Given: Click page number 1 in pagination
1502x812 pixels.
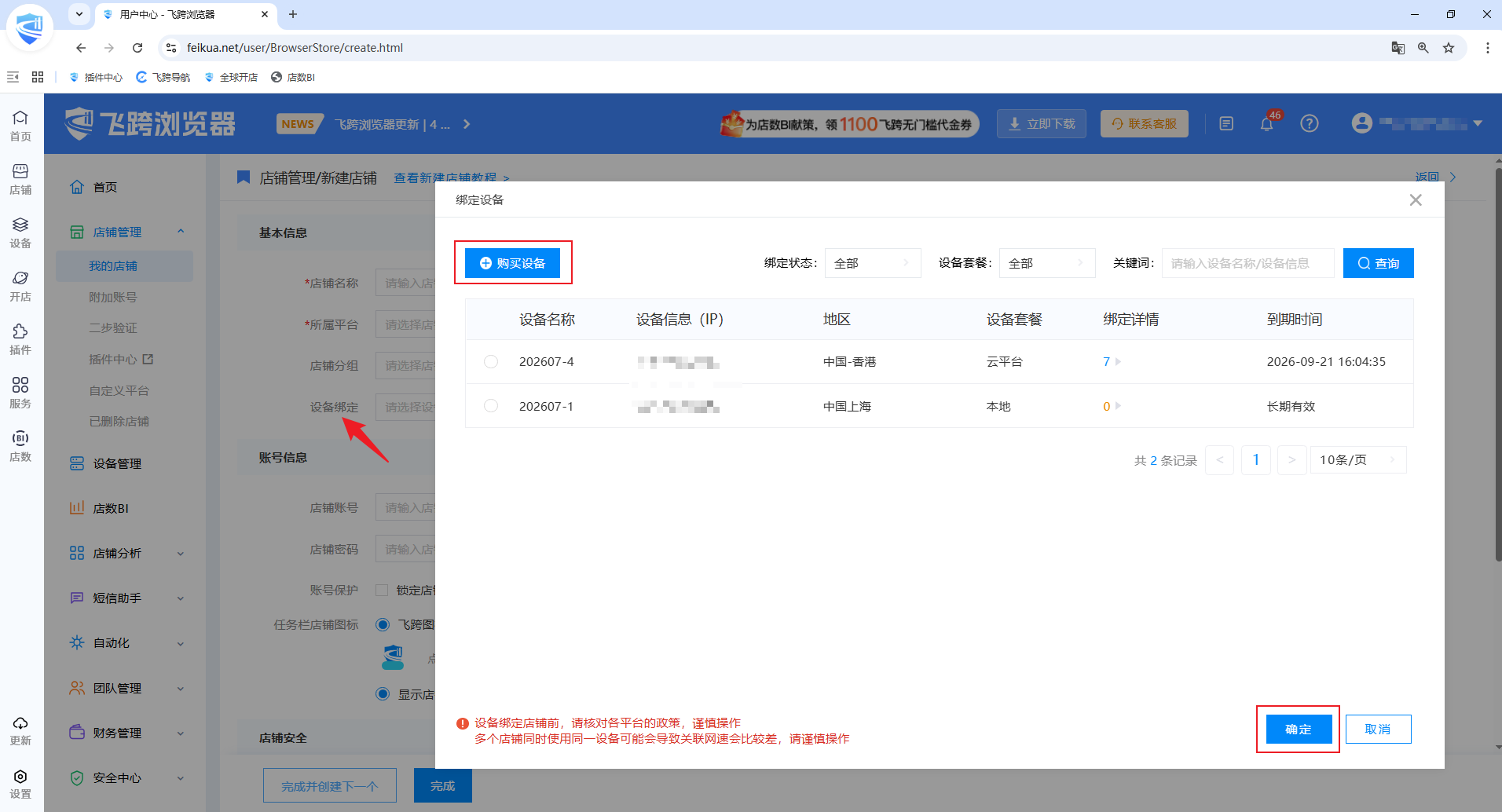Looking at the screenshot, I should pos(1256,460).
